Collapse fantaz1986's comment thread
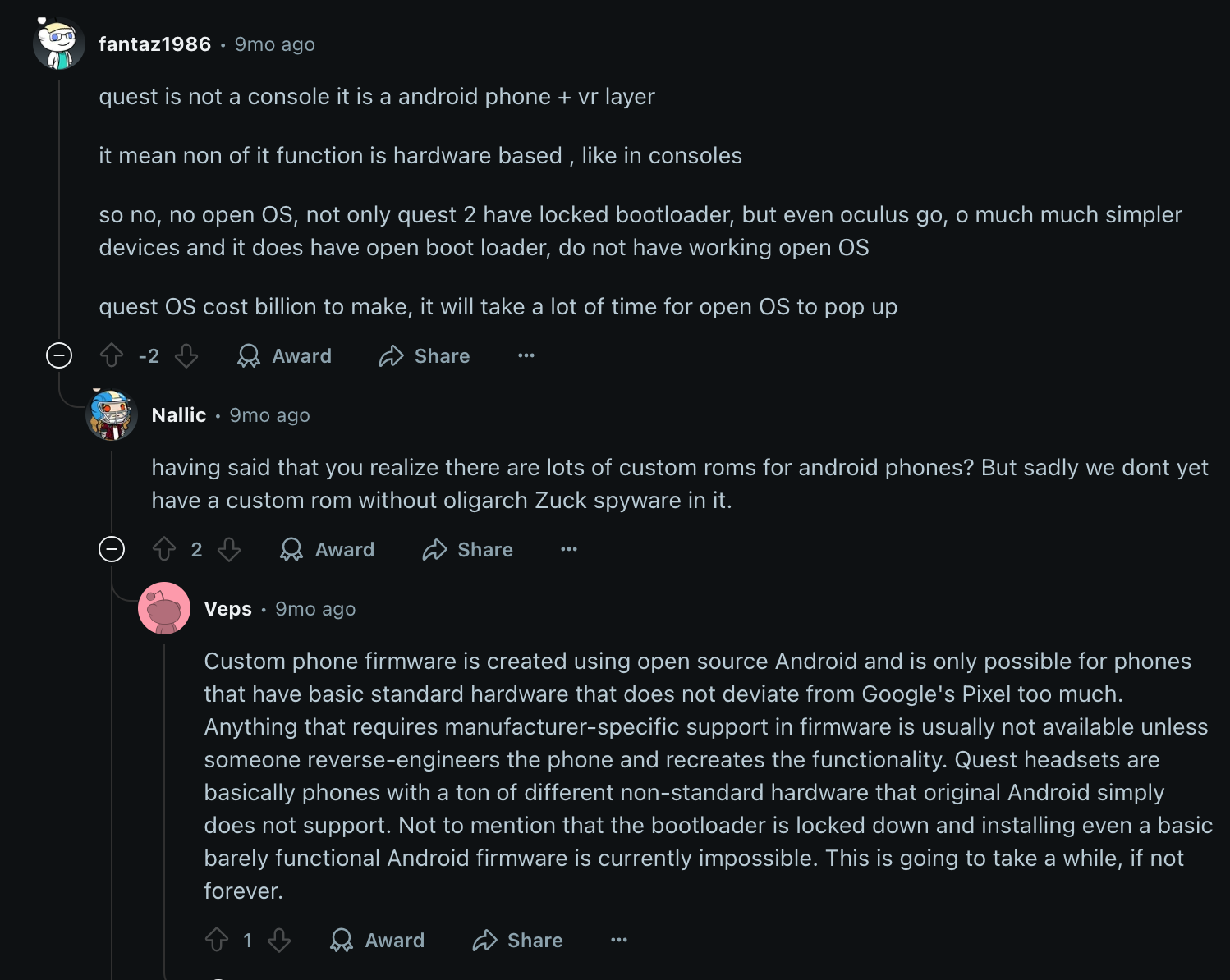The width and height of the screenshot is (1230, 980). click(x=59, y=356)
